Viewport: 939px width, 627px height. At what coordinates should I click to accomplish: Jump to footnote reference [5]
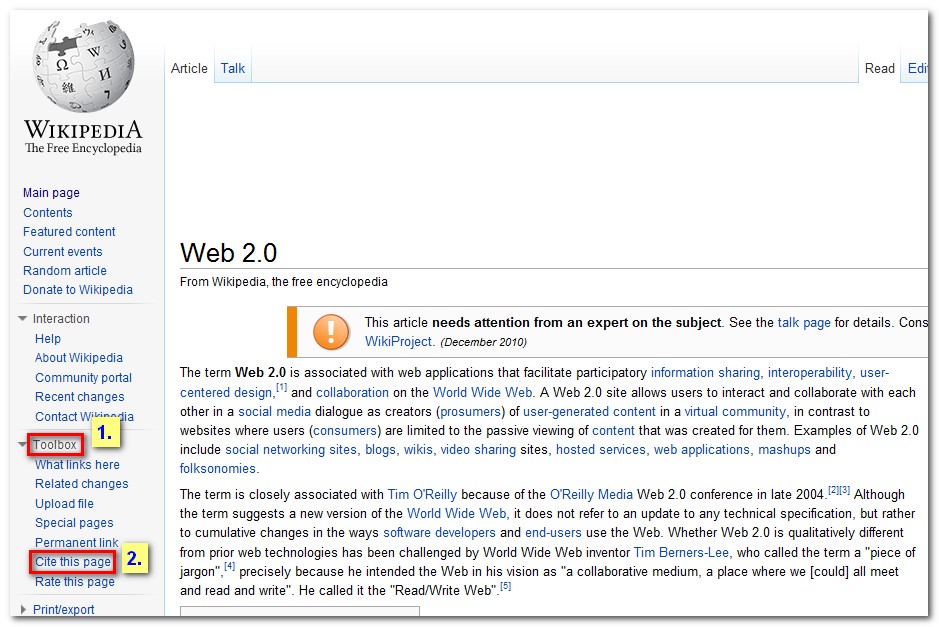coord(505,586)
